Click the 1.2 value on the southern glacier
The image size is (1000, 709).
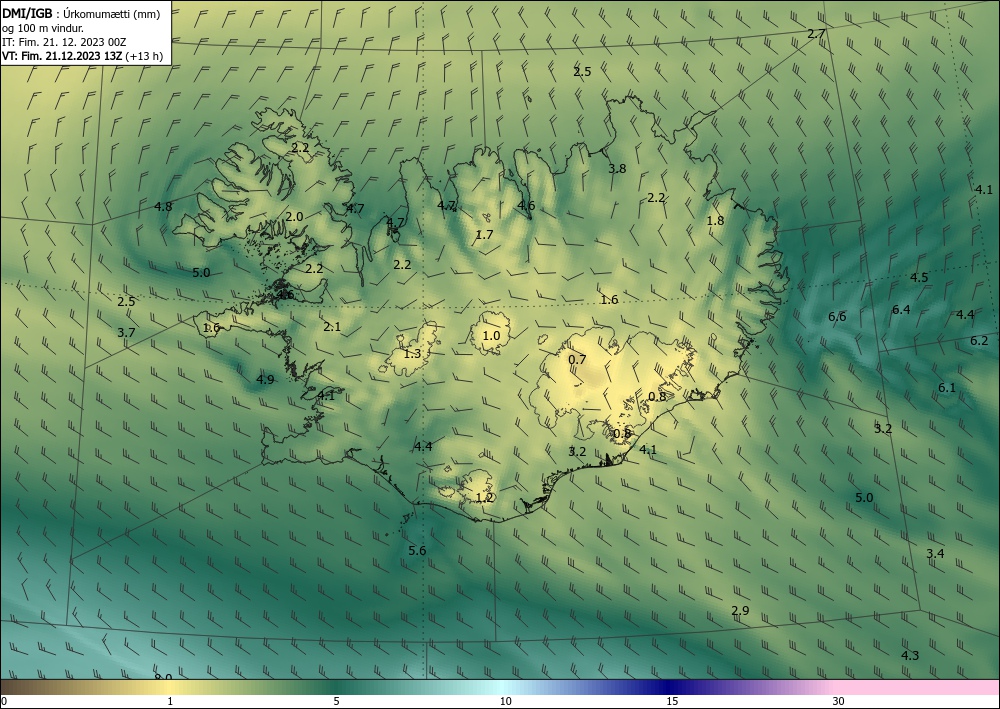[485, 498]
